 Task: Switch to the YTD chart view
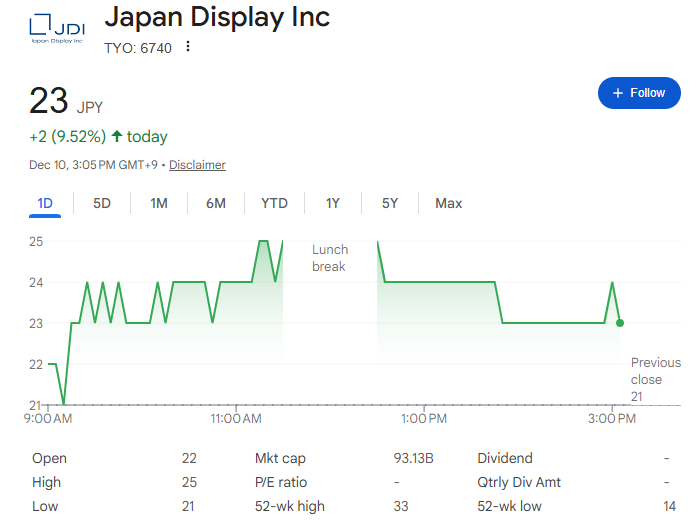click(x=274, y=203)
